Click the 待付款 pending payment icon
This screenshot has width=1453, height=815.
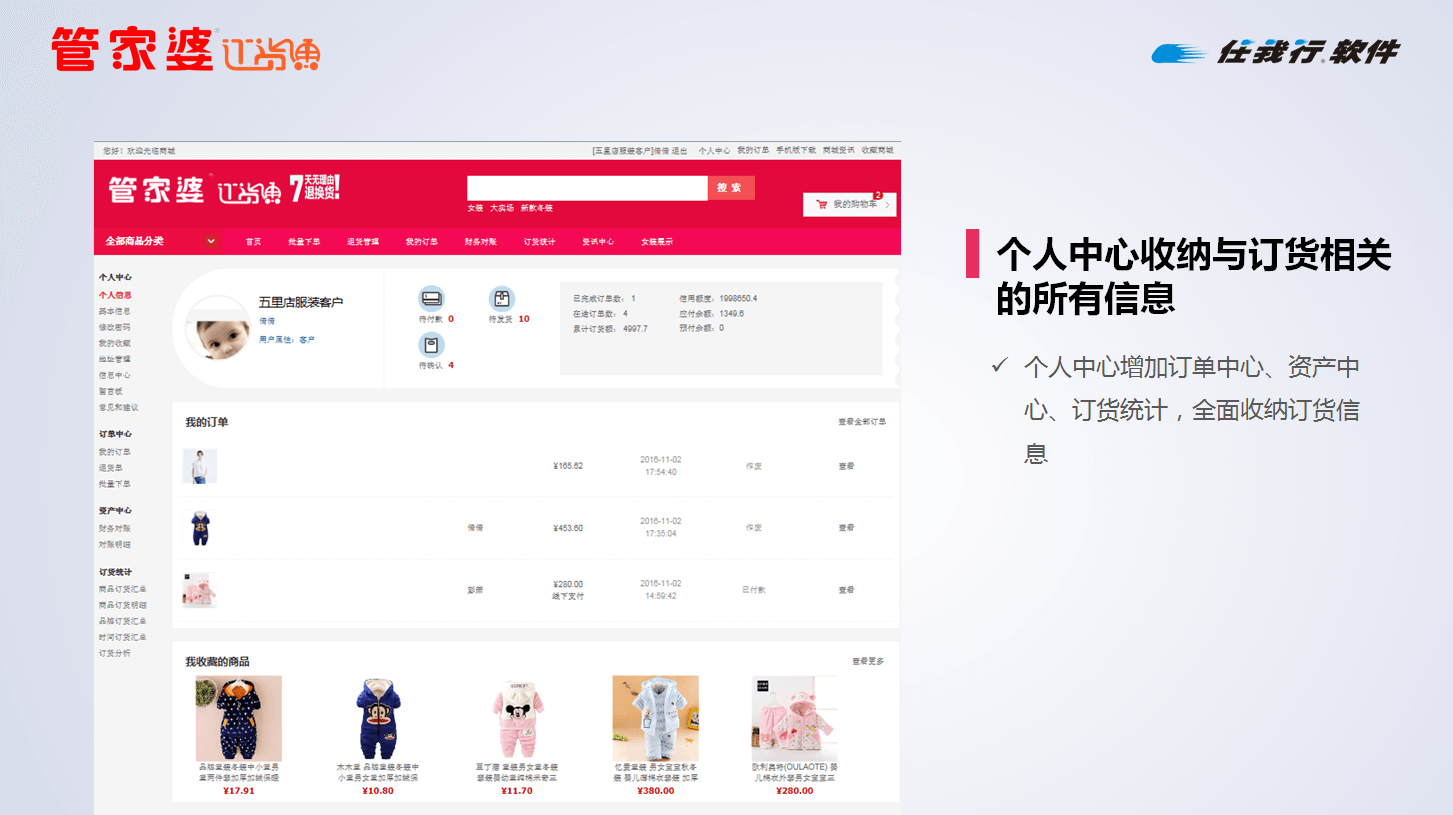tap(431, 298)
